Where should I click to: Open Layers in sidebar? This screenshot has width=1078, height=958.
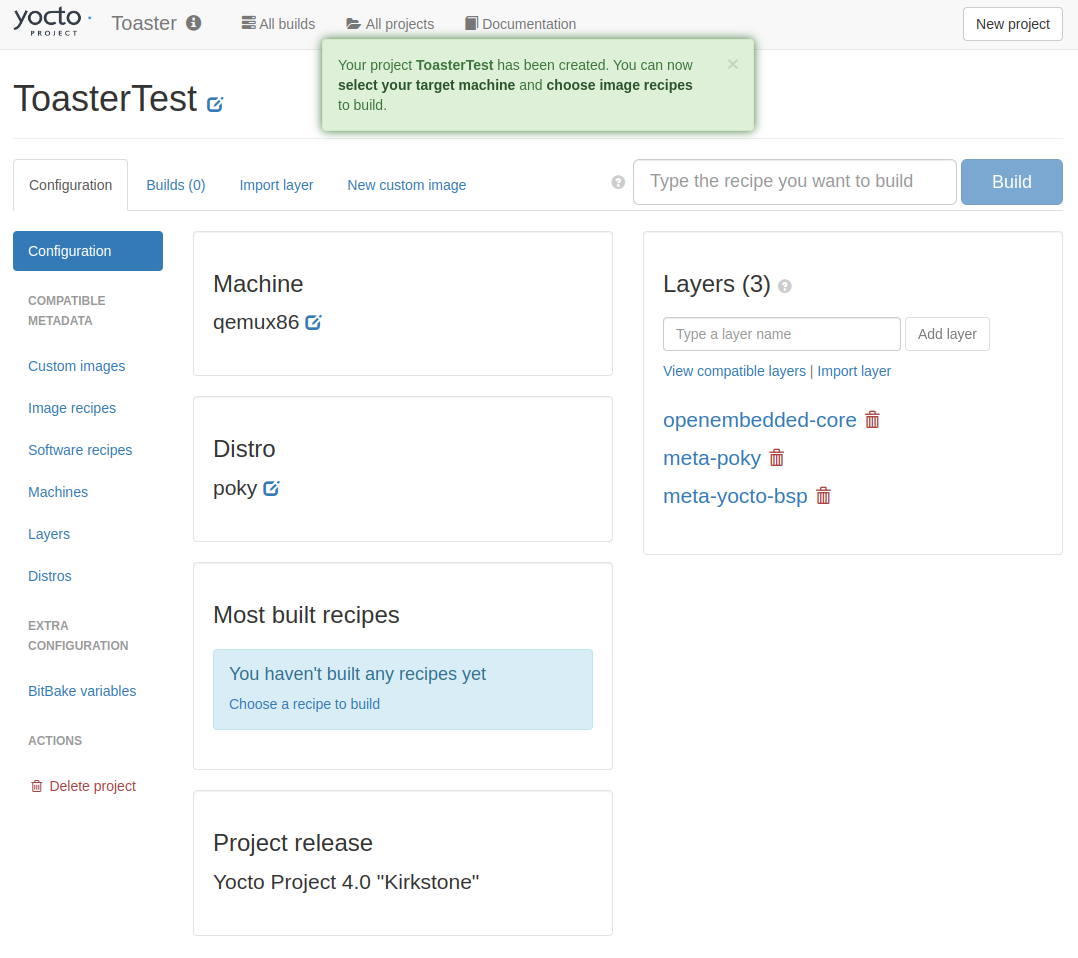[49, 534]
